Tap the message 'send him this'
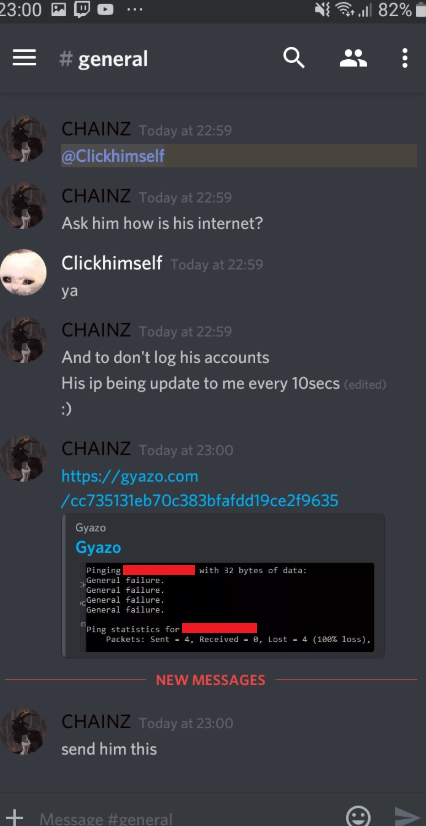The width and height of the screenshot is (426, 826). 109,749
